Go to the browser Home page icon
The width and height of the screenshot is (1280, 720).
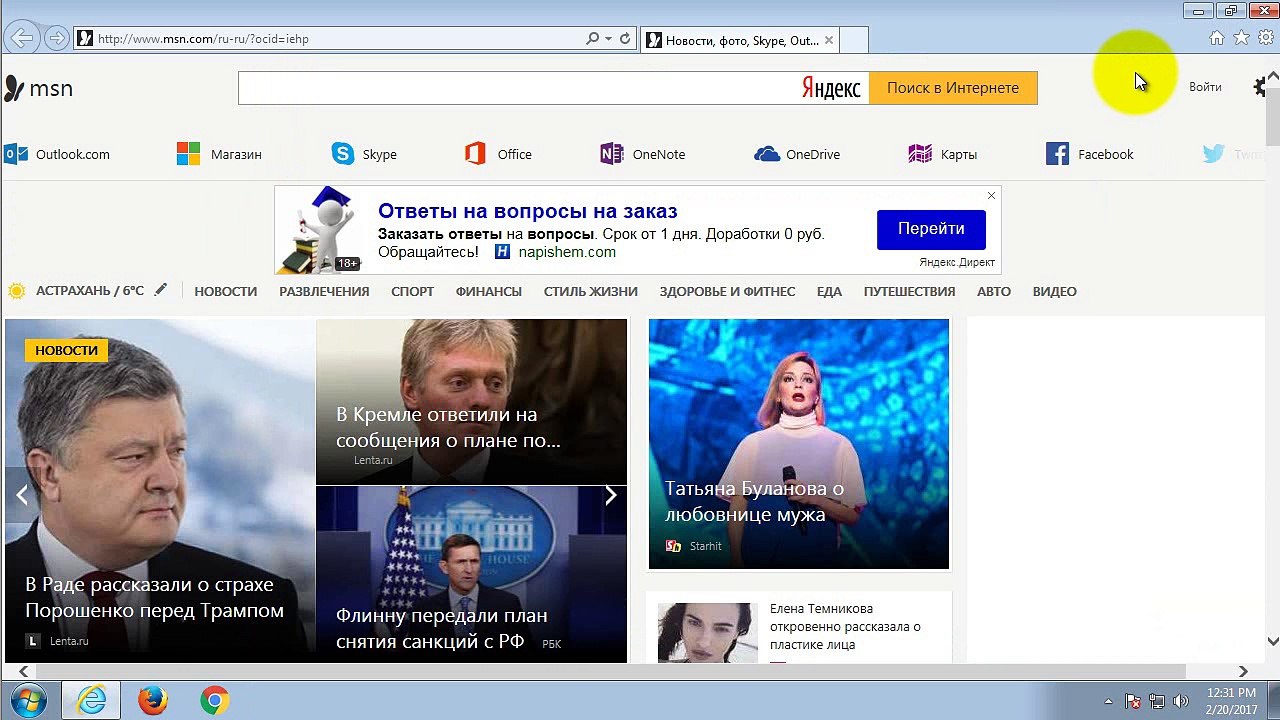pos(1217,38)
